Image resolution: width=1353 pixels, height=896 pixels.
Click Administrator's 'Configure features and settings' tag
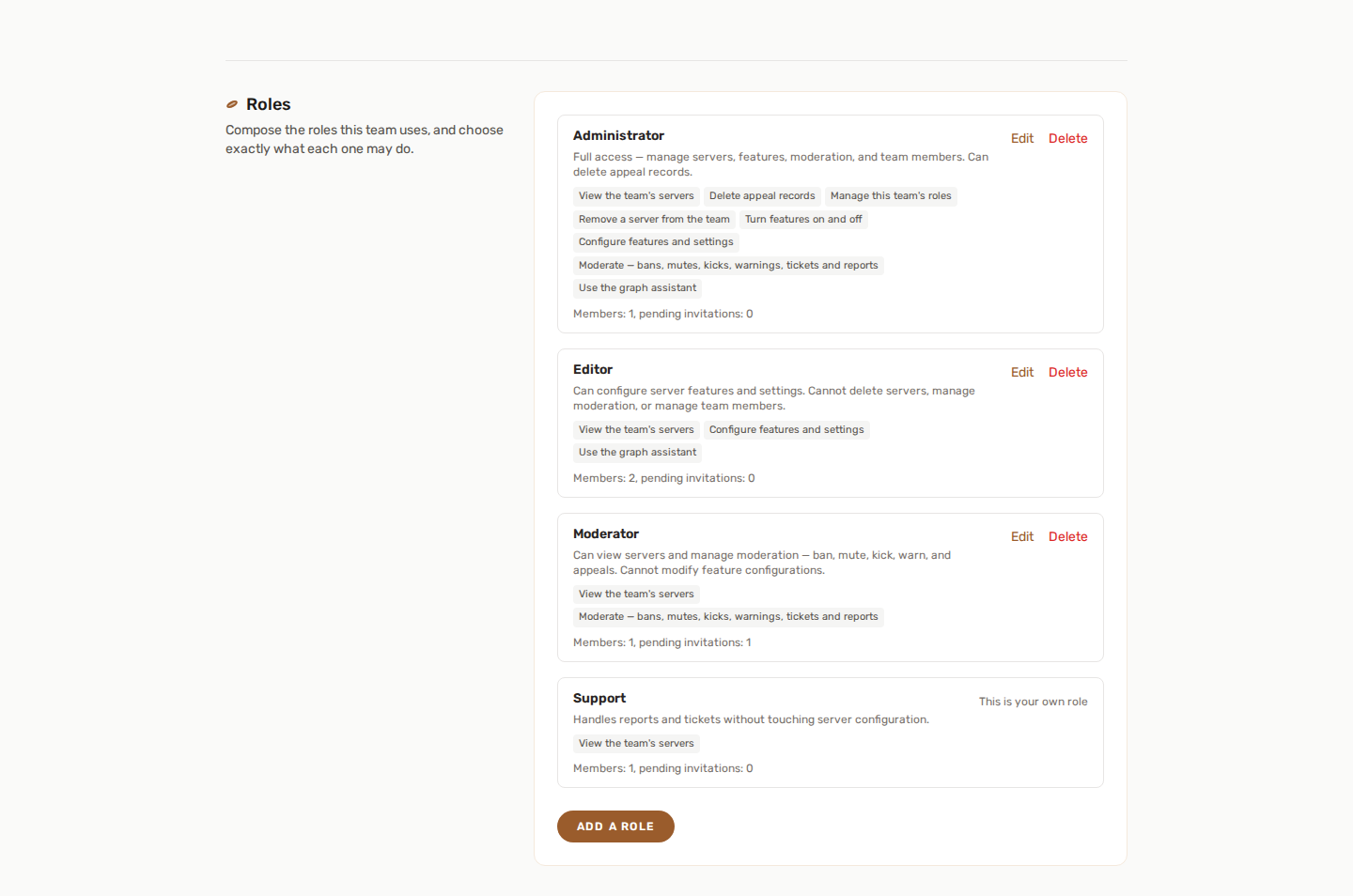click(x=656, y=242)
